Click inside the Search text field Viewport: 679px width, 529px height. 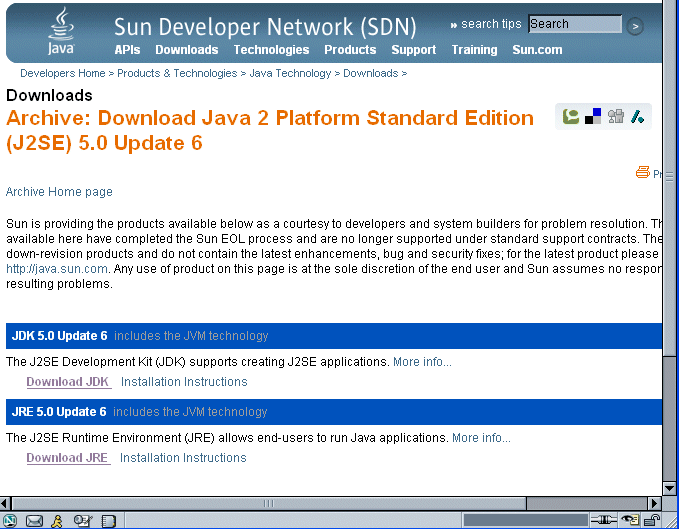click(x=574, y=24)
